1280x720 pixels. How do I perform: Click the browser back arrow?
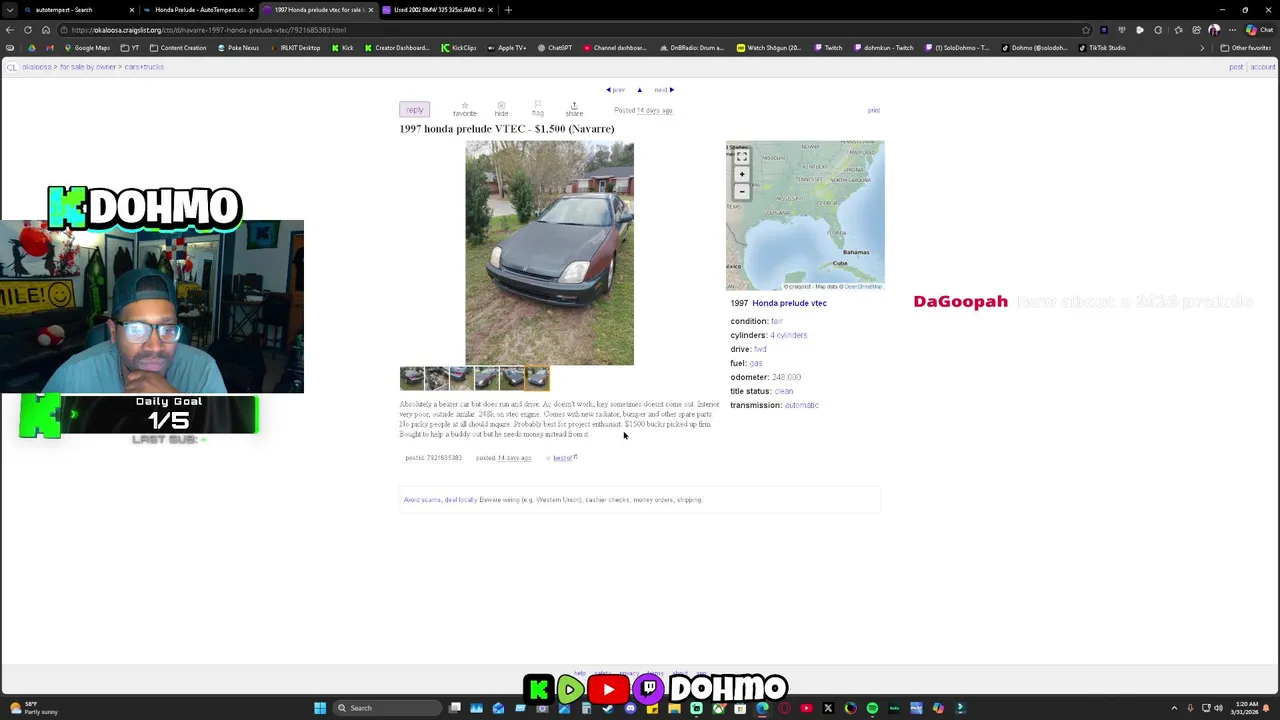click(11, 30)
